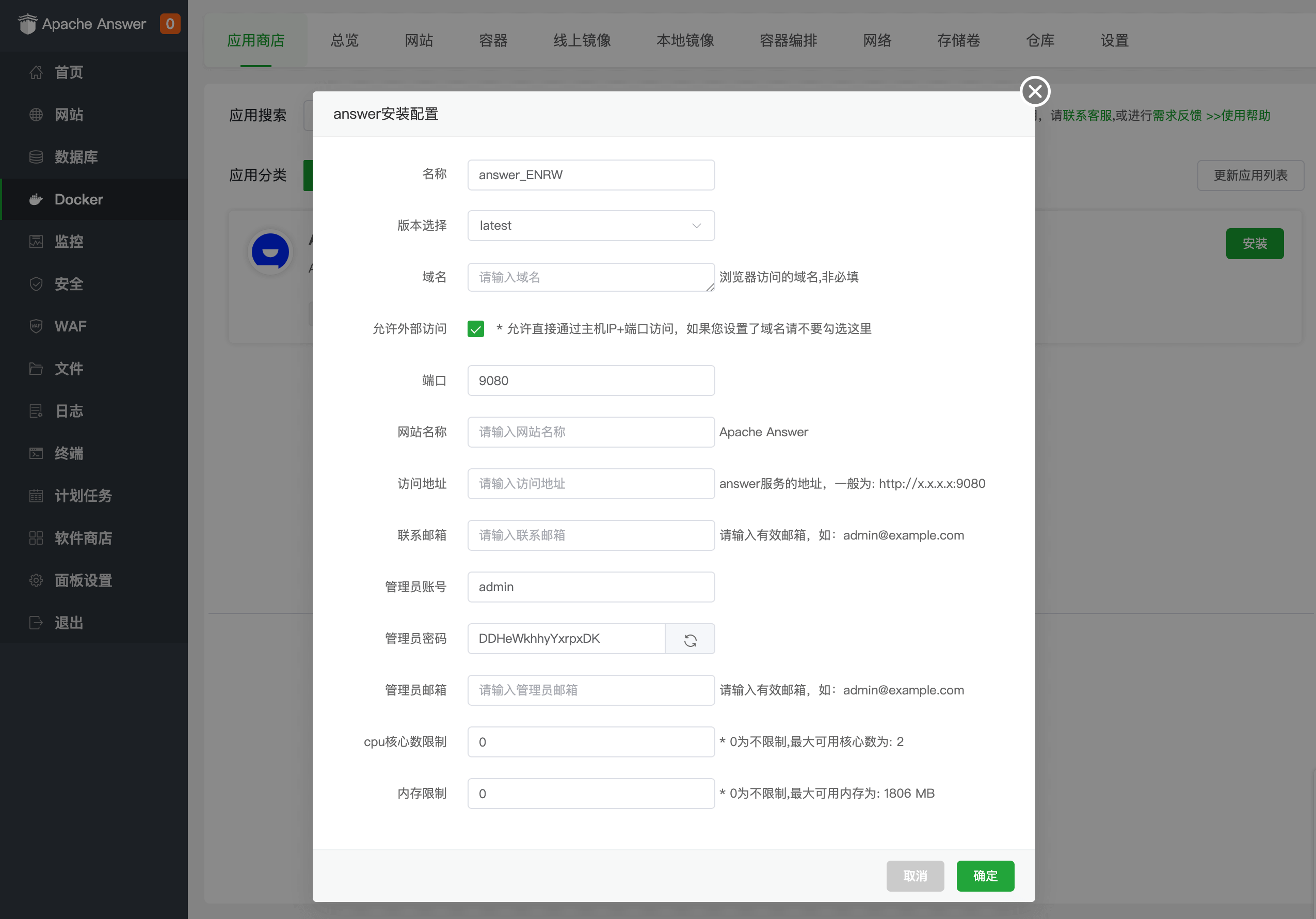1316x919 pixels.
Task: Uncheck the 允许外部访问 checkbox
Action: tap(476, 329)
